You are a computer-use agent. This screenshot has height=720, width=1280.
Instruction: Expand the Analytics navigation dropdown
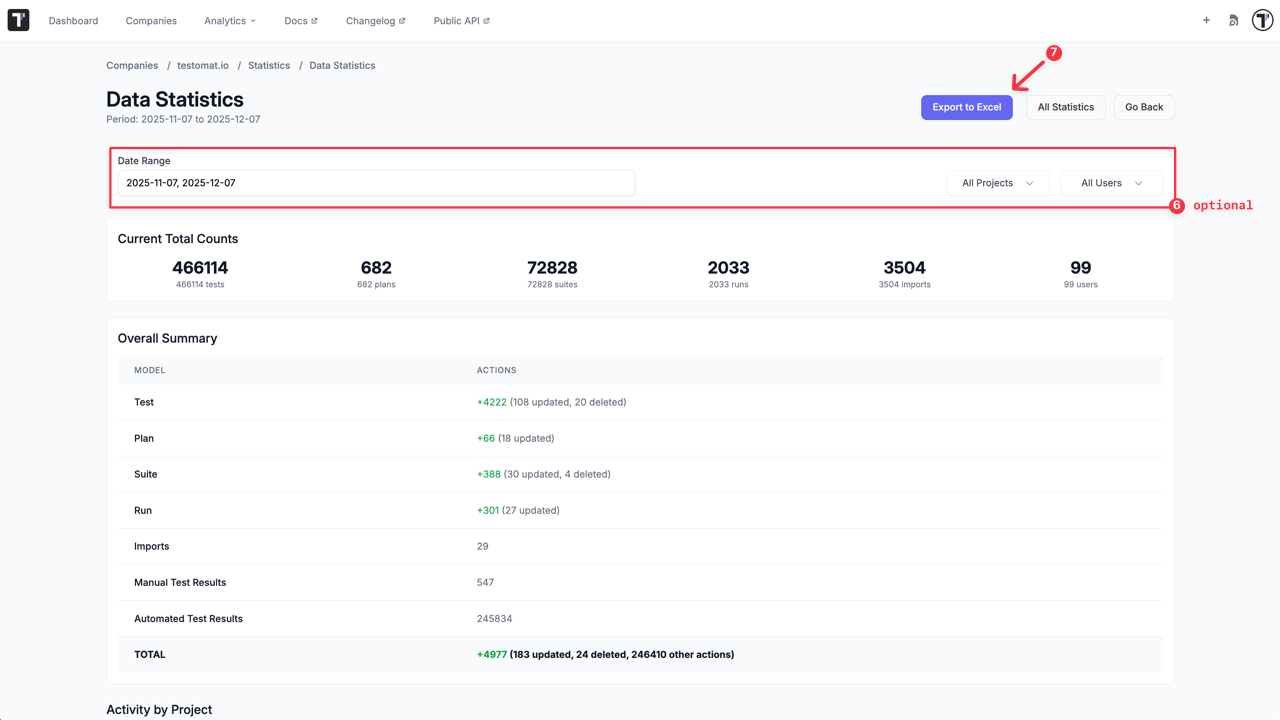click(230, 20)
